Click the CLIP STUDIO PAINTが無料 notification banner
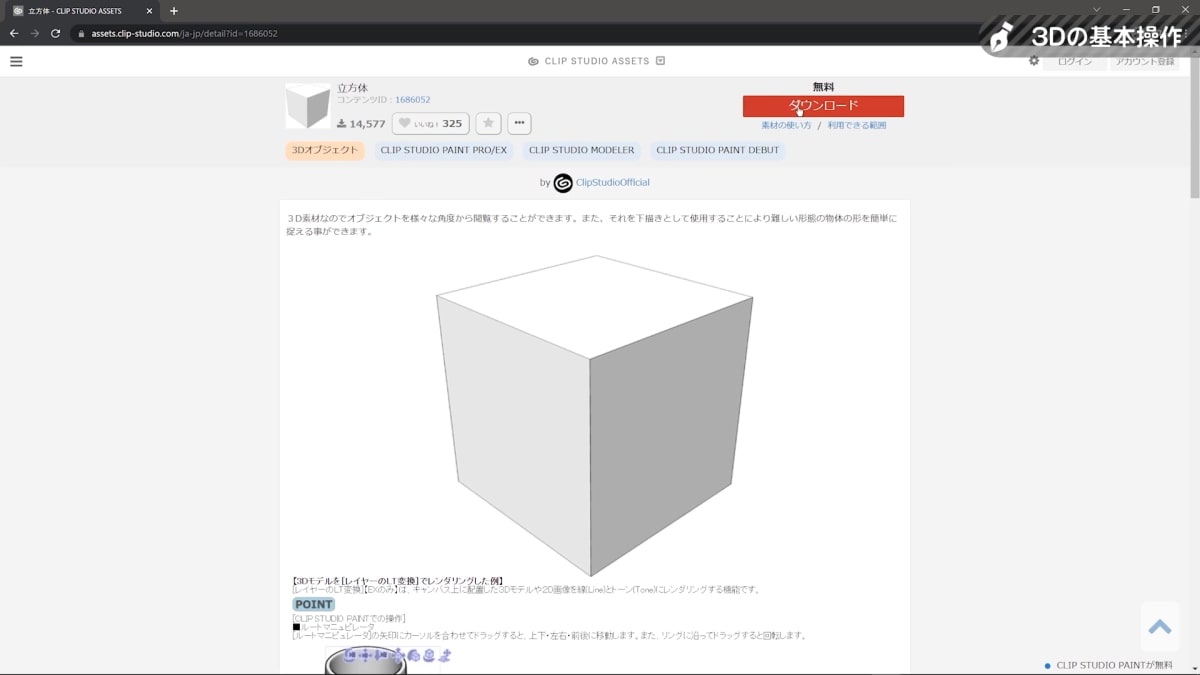Viewport: 1200px width, 675px height. [x=1108, y=665]
